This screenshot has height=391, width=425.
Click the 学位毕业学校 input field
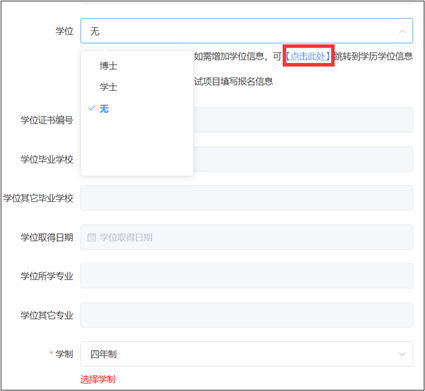click(x=247, y=159)
